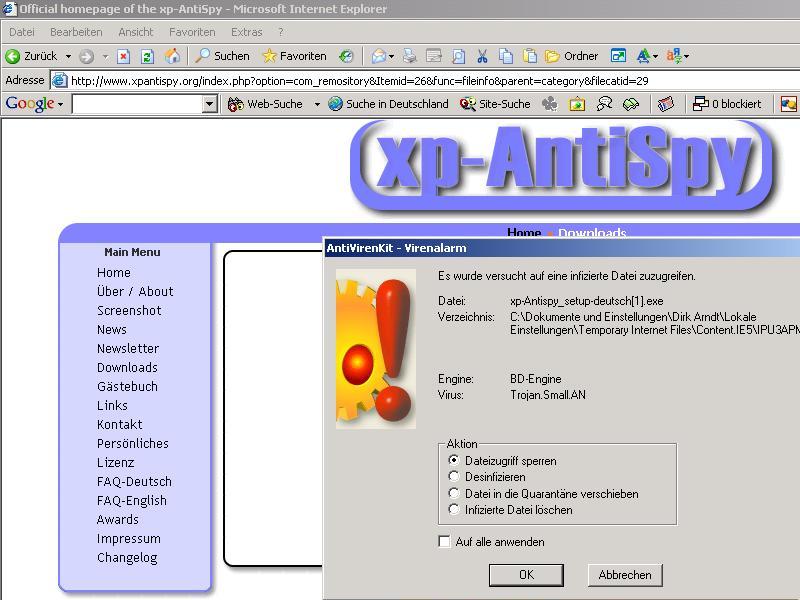The width and height of the screenshot is (800, 600).
Task: Open the Favoriten menu
Action: (x=192, y=32)
